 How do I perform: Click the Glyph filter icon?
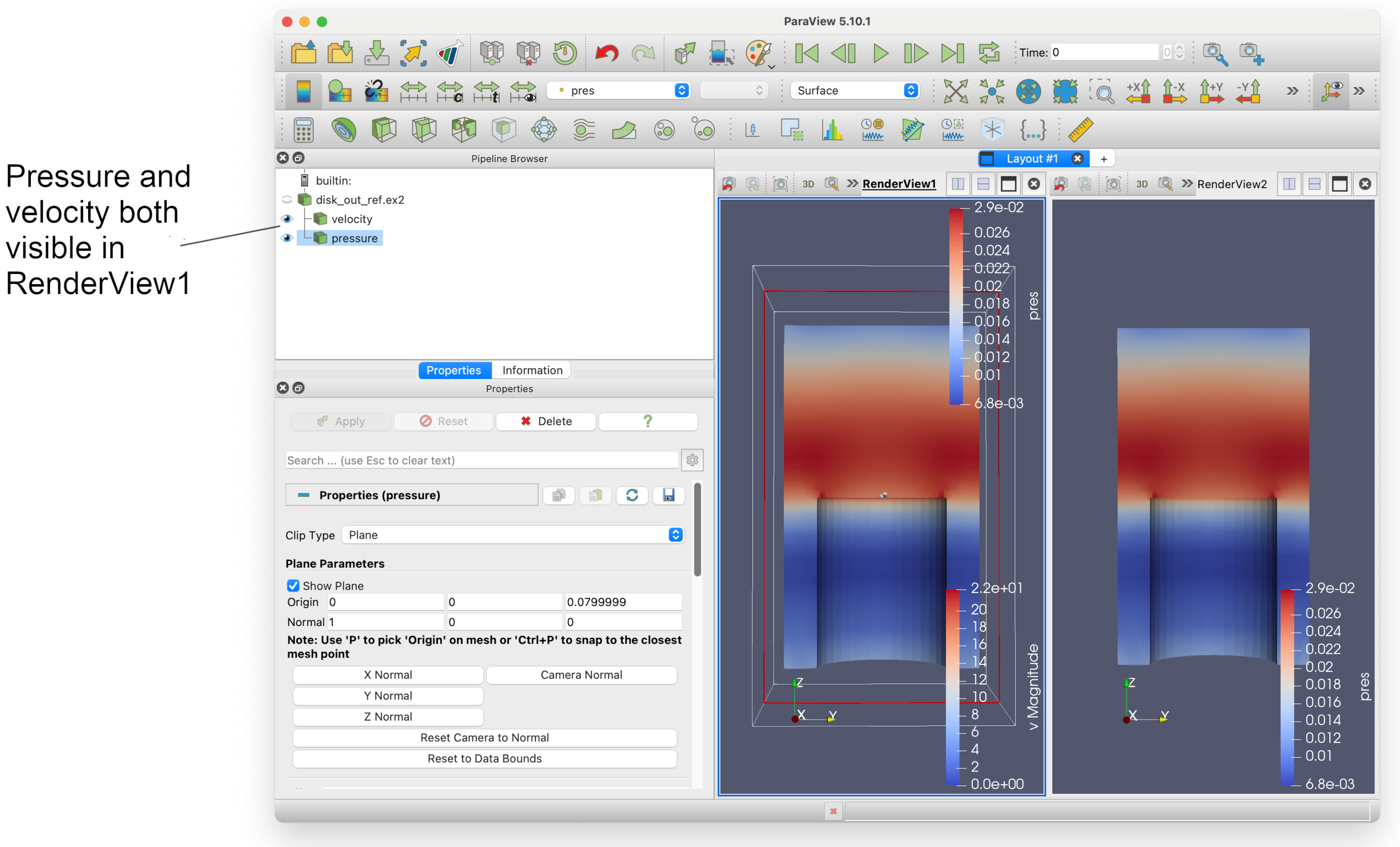pyautogui.click(x=544, y=130)
